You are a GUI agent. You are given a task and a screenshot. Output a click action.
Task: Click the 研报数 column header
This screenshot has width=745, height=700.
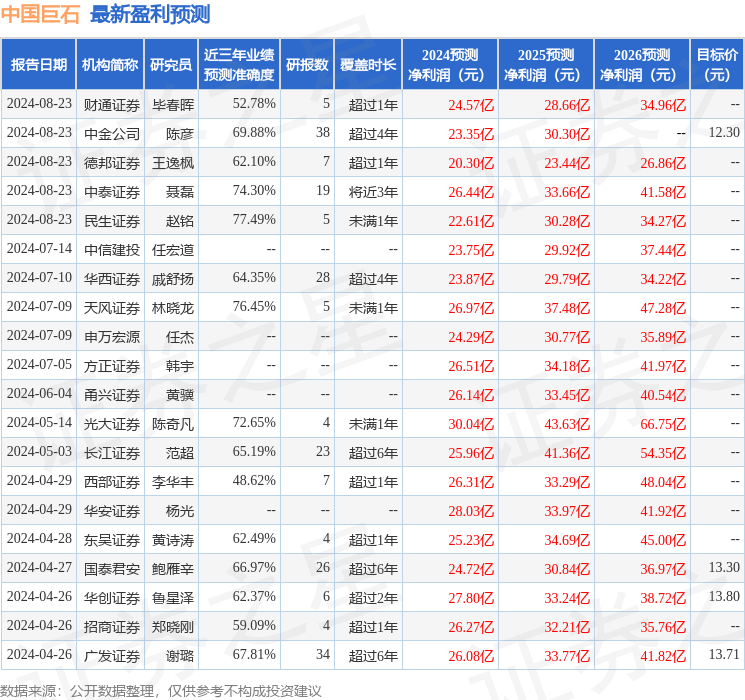307,65
